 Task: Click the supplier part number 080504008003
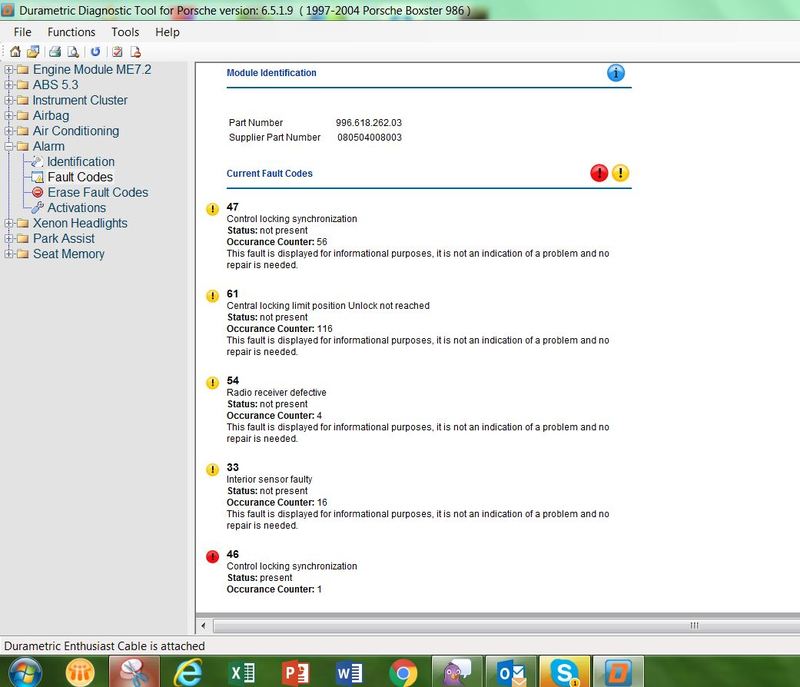point(369,138)
